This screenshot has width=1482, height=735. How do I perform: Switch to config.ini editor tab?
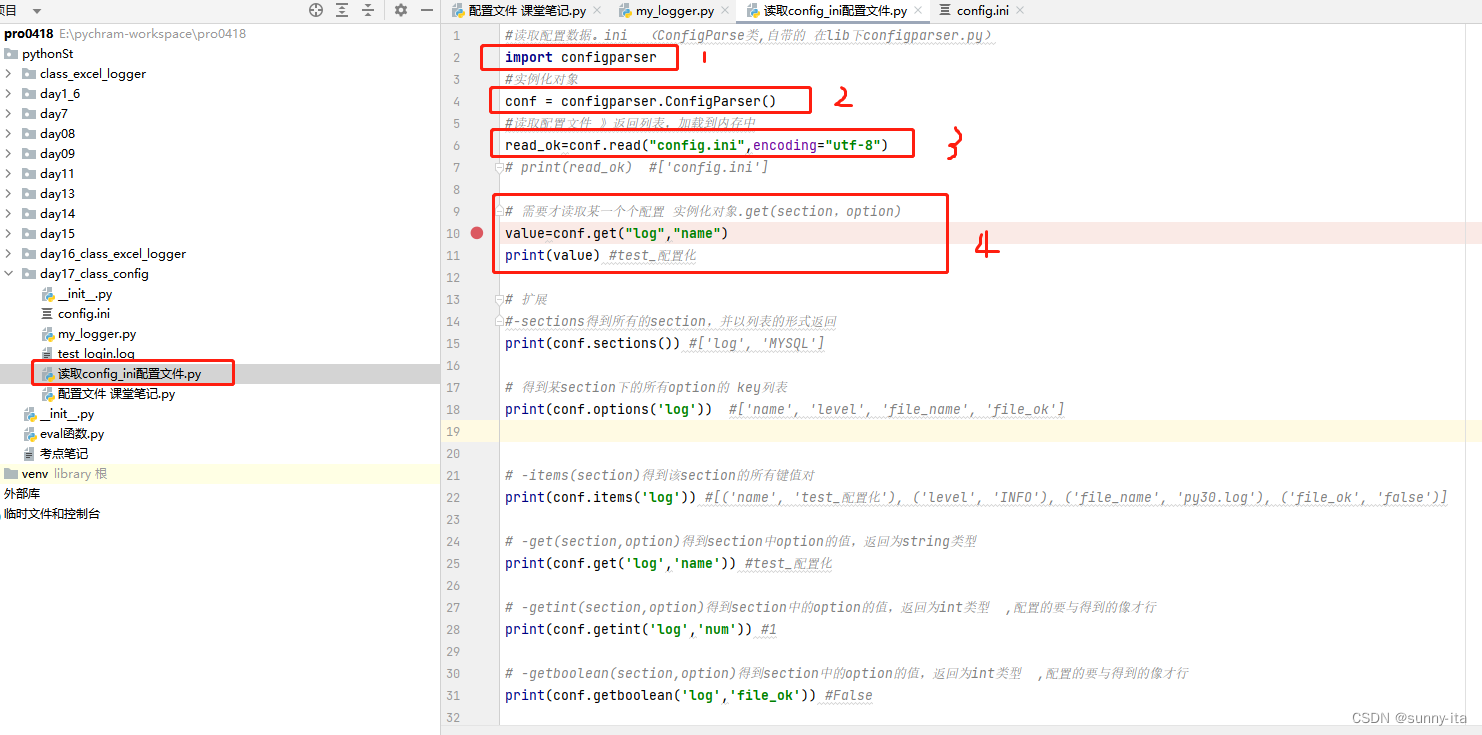[983, 11]
